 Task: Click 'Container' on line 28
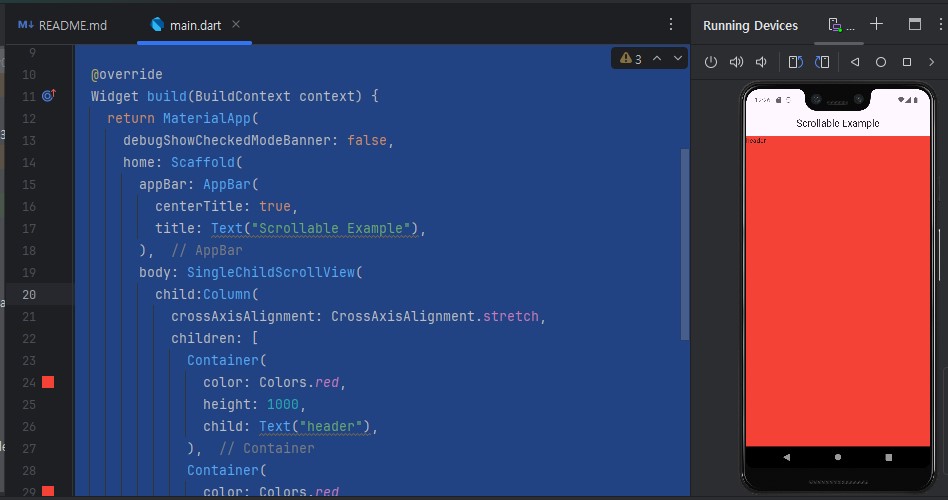(223, 470)
